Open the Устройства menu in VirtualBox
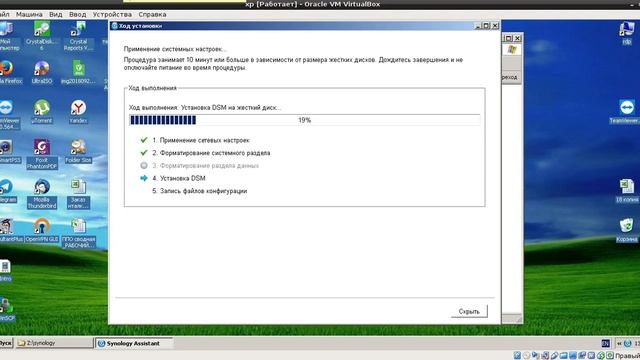The image size is (640, 360). (112, 14)
